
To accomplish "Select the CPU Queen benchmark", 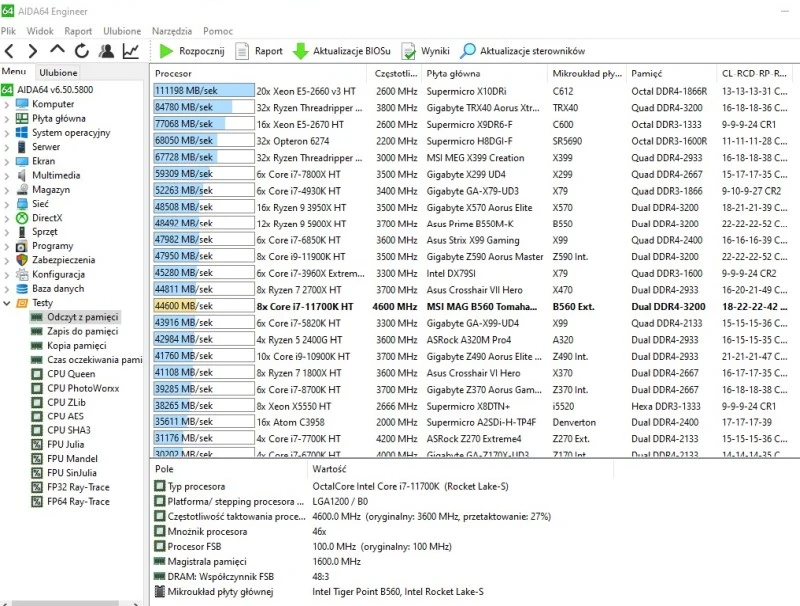I will pos(71,374).
